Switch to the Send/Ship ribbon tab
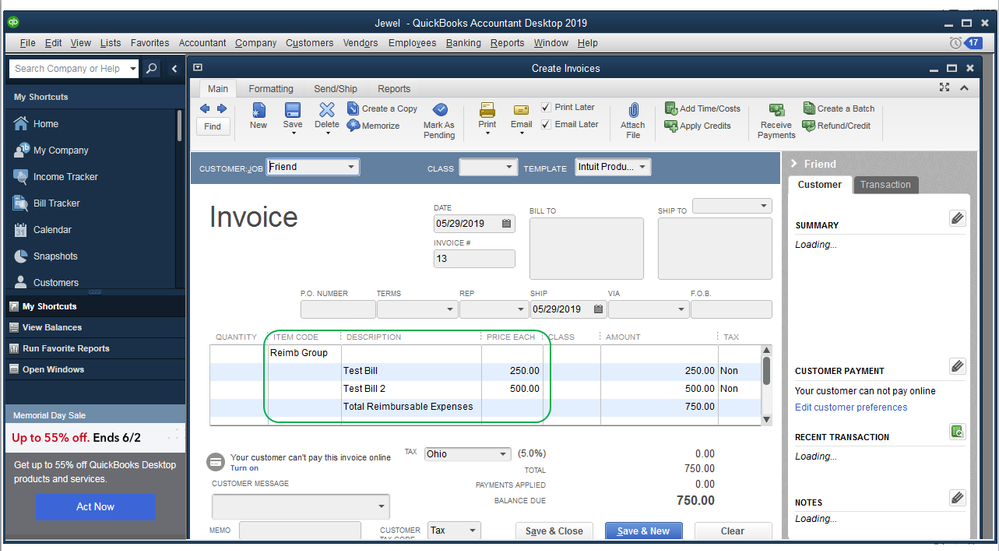 coord(335,89)
